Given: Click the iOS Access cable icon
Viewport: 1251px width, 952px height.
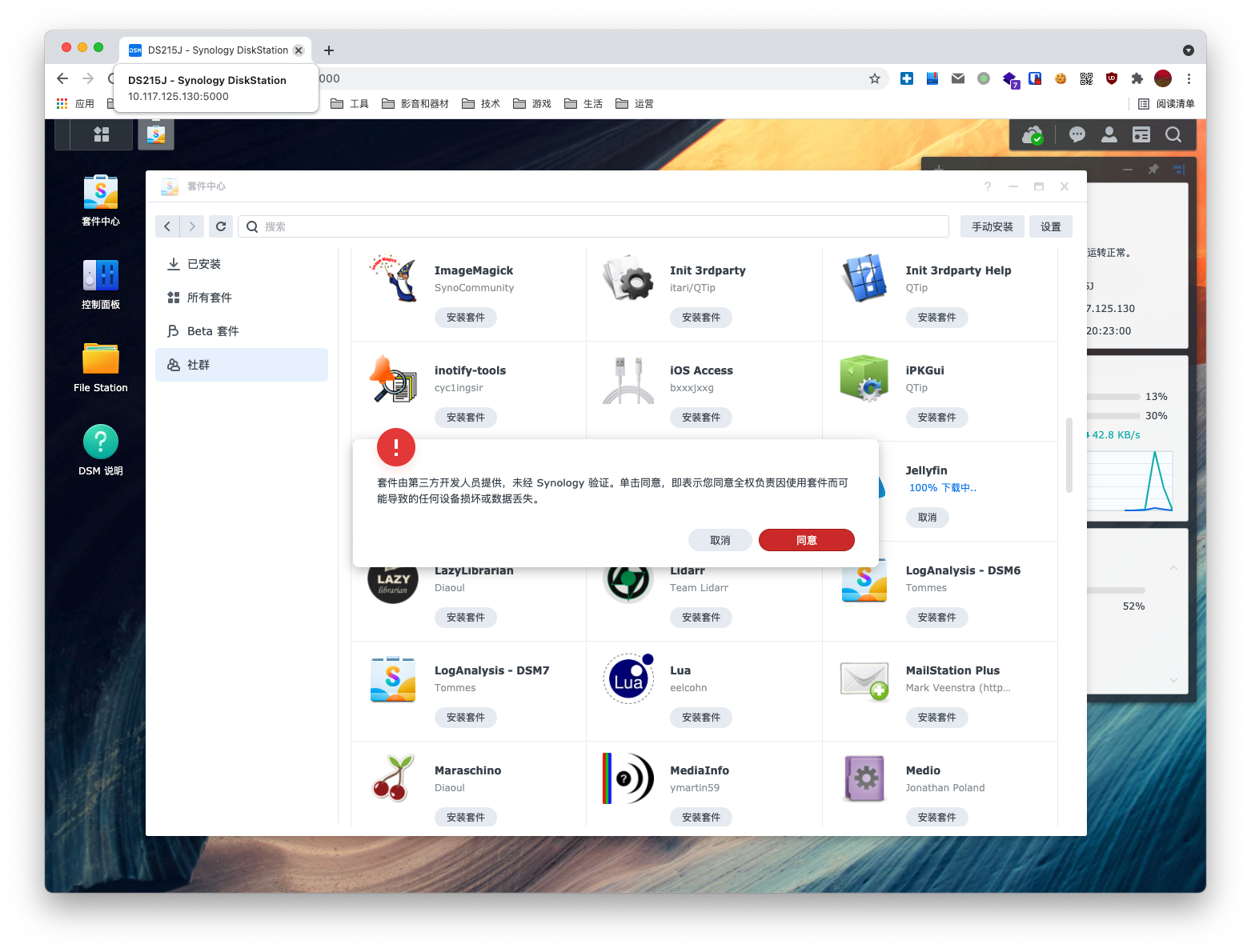Looking at the screenshot, I should click(628, 379).
